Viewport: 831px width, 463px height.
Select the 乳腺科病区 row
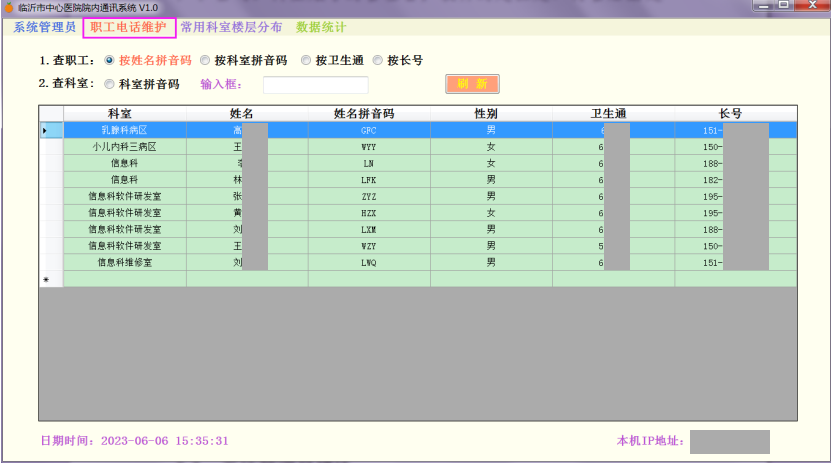(124, 130)
